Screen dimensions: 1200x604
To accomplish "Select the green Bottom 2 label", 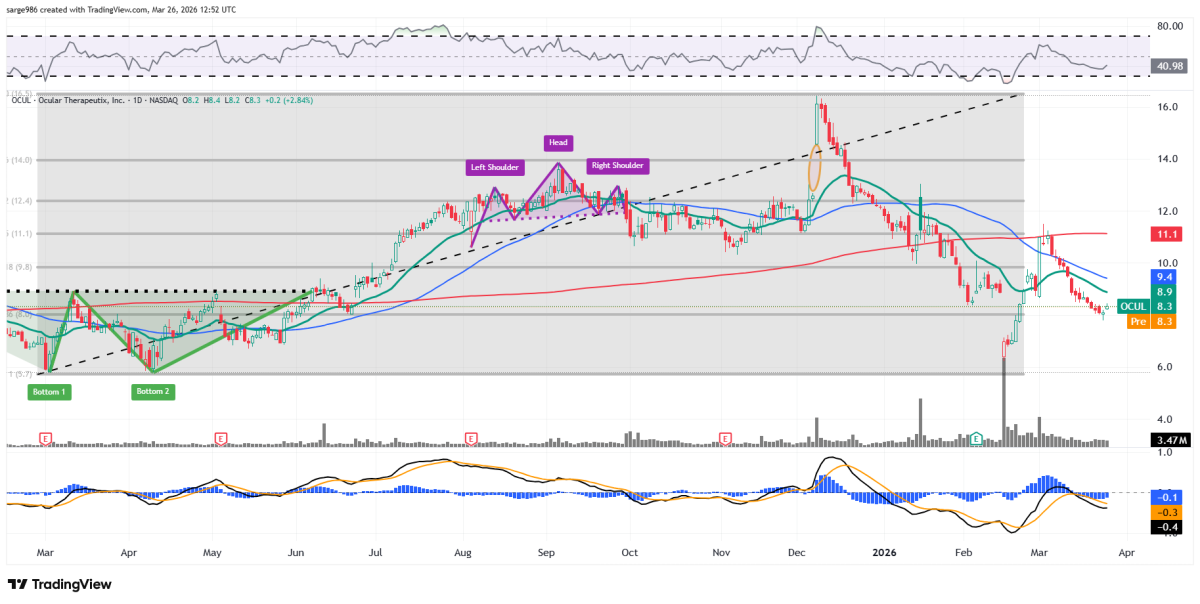I will [x=153, y=392].
